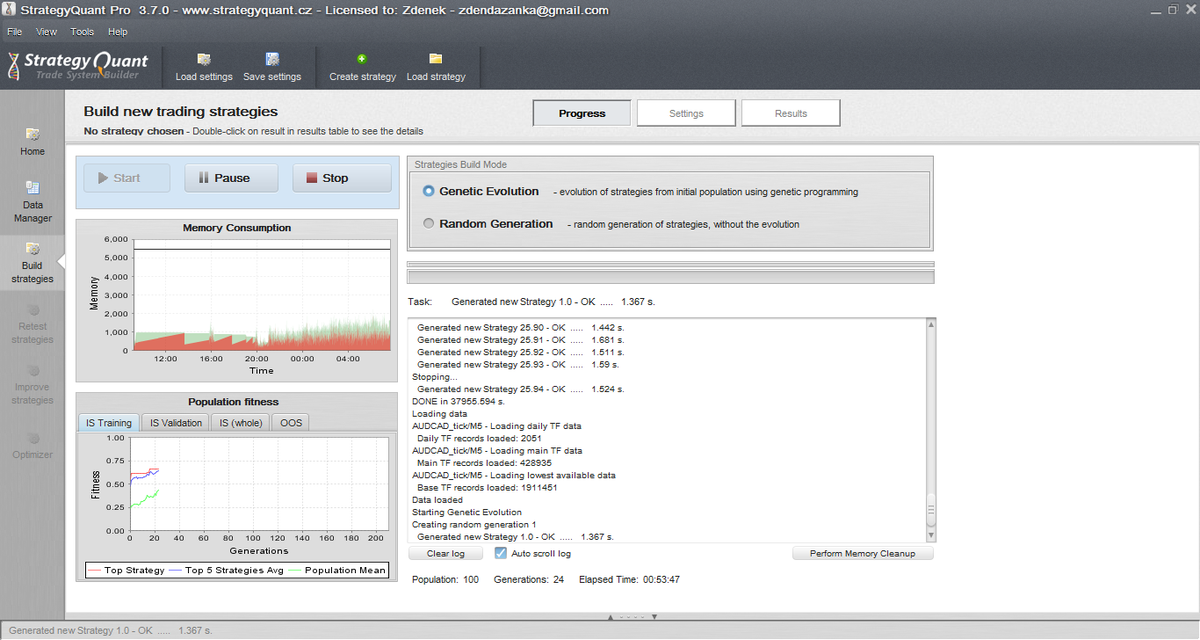The height and width of the screenshot is (640, 1200).
Task: Open the View menu
Action: pos(47,32)
